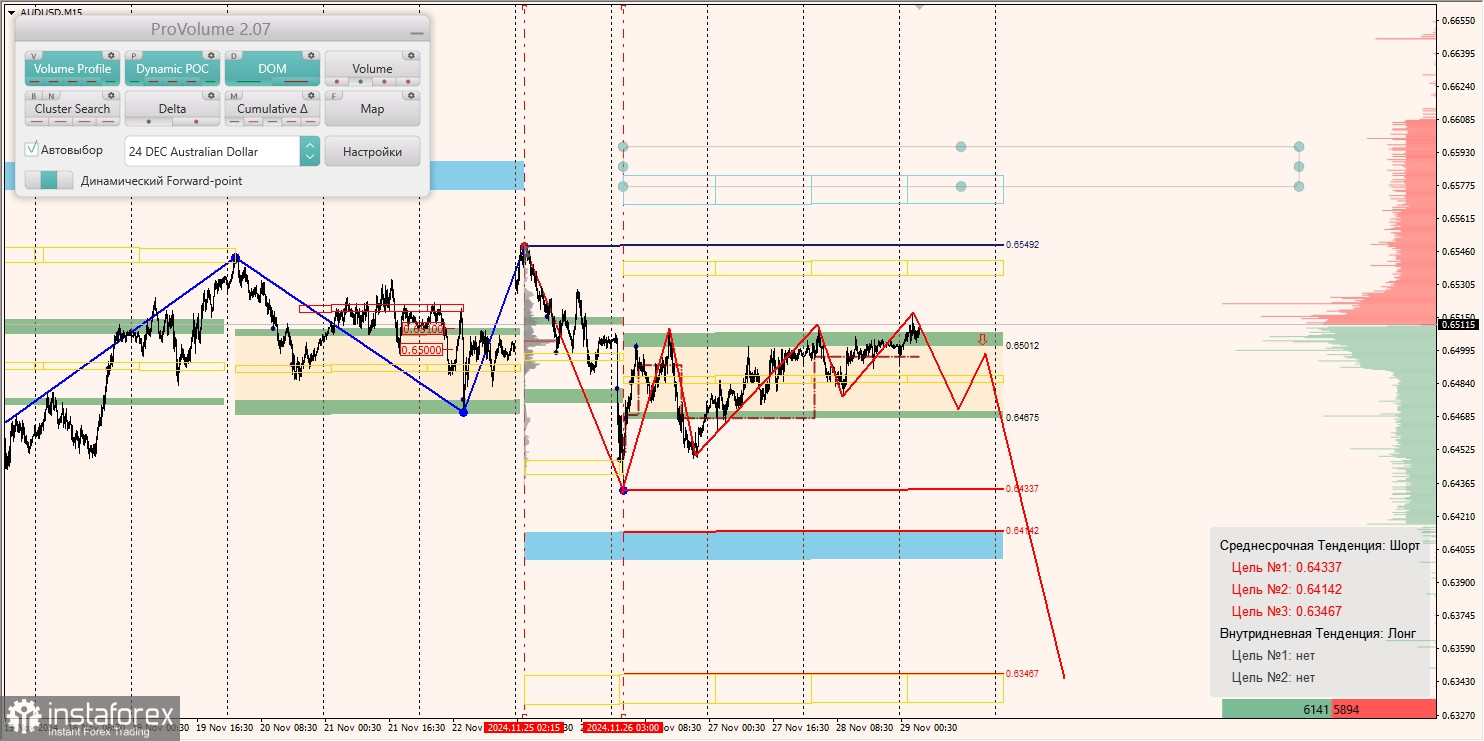This screenshot has width=1484, height=741.
Task: Click the M hotkey badge on Cumulative Δ
Action: tap(235, 96)
